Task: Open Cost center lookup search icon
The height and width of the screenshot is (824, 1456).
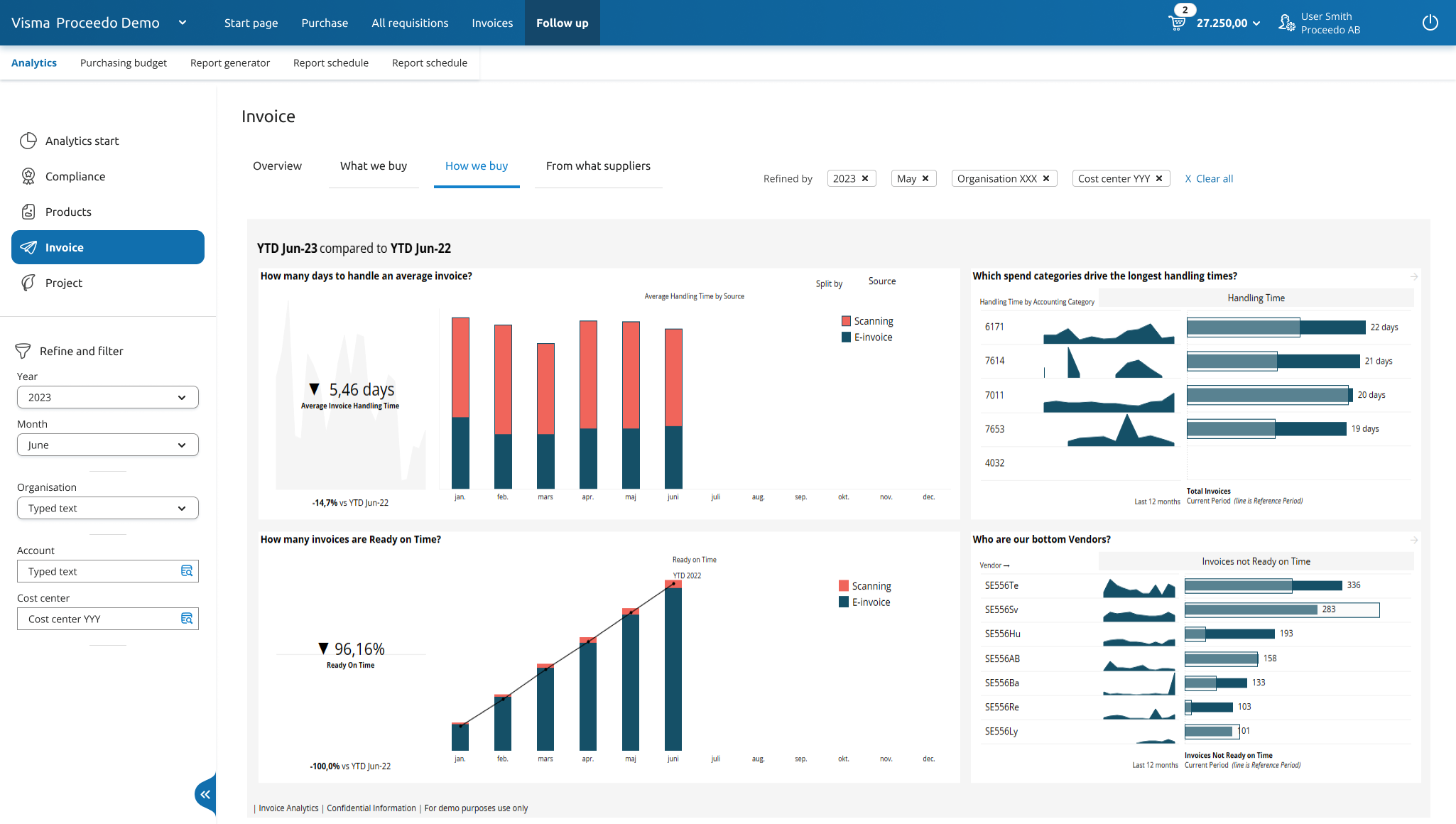Action: (x=186, y=619)
